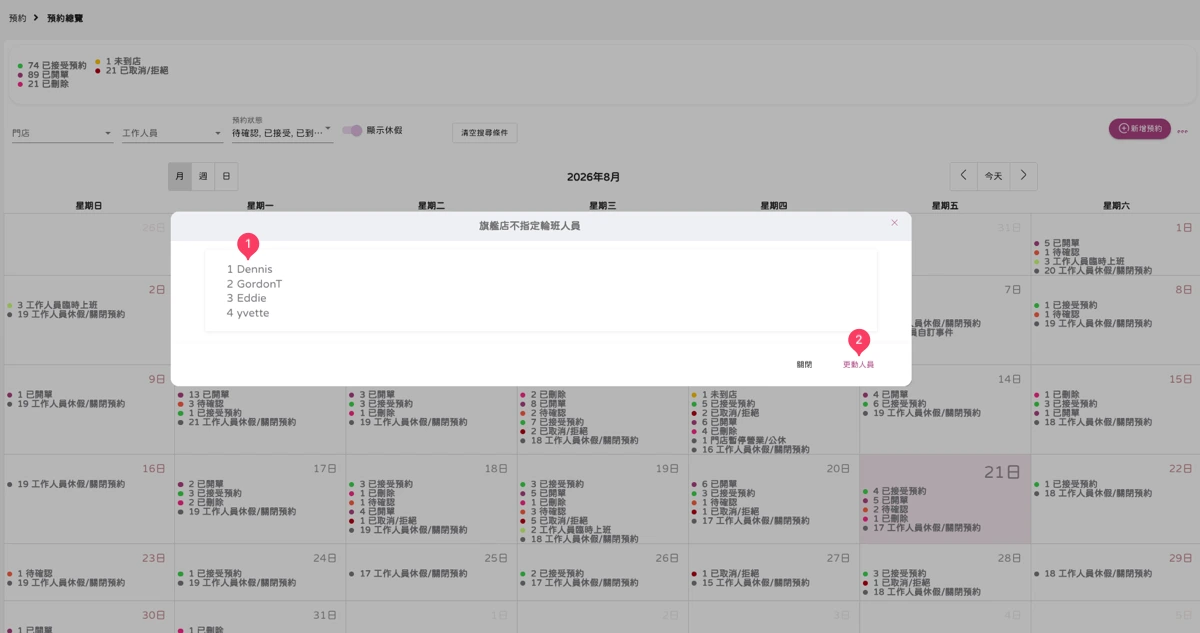Select staff row '4 yvette'

[x=248, y=313]
